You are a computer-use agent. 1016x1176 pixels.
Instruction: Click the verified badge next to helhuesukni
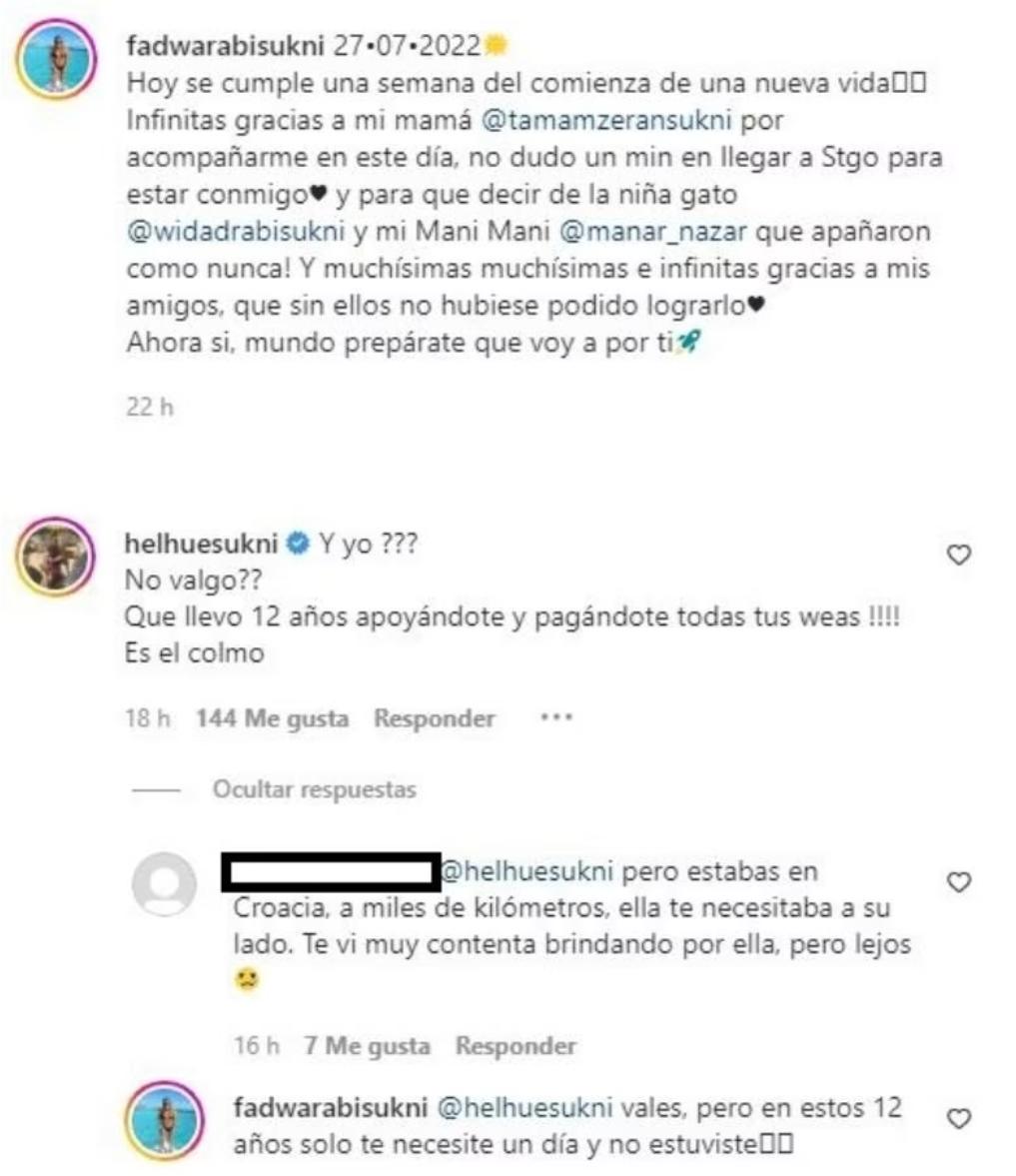(x=298, y=543)
